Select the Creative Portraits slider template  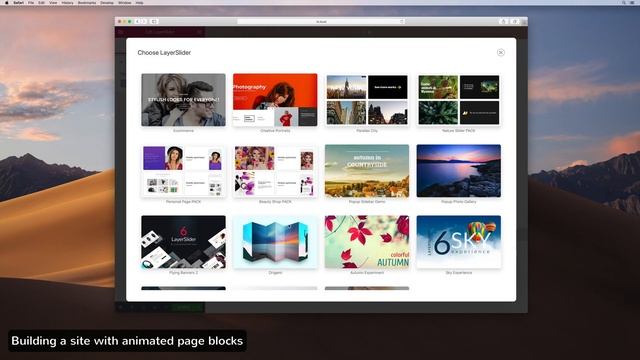tap(275, 100)
